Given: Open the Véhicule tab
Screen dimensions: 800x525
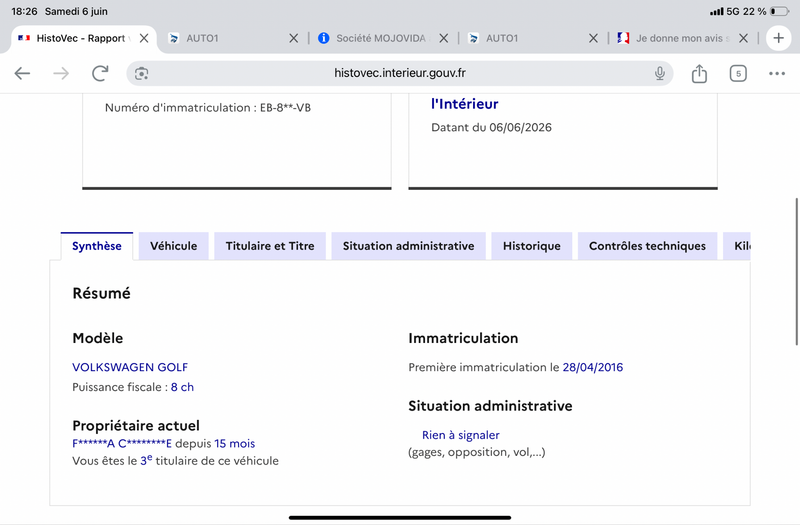Looking at the screenshot, I should click(173, 246).
